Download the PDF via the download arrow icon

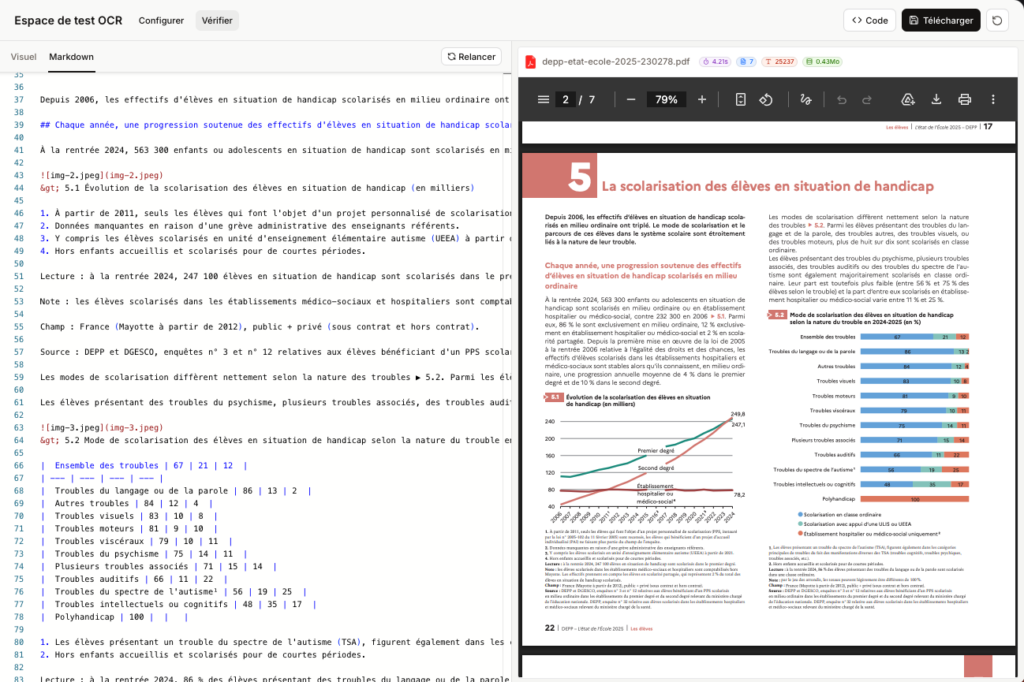point(937,99)
